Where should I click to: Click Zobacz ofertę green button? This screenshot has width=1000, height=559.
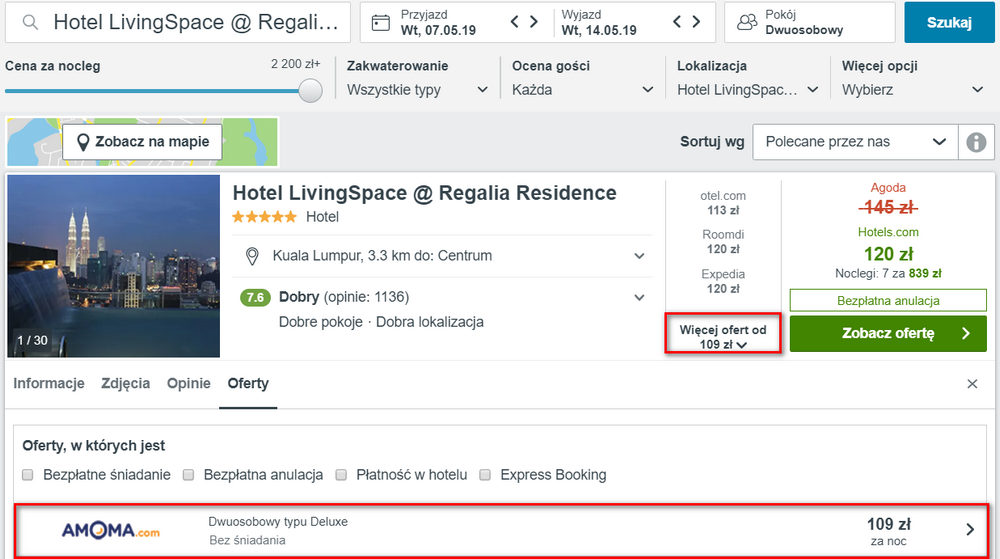pyautogui.click(x=888, y=333)
